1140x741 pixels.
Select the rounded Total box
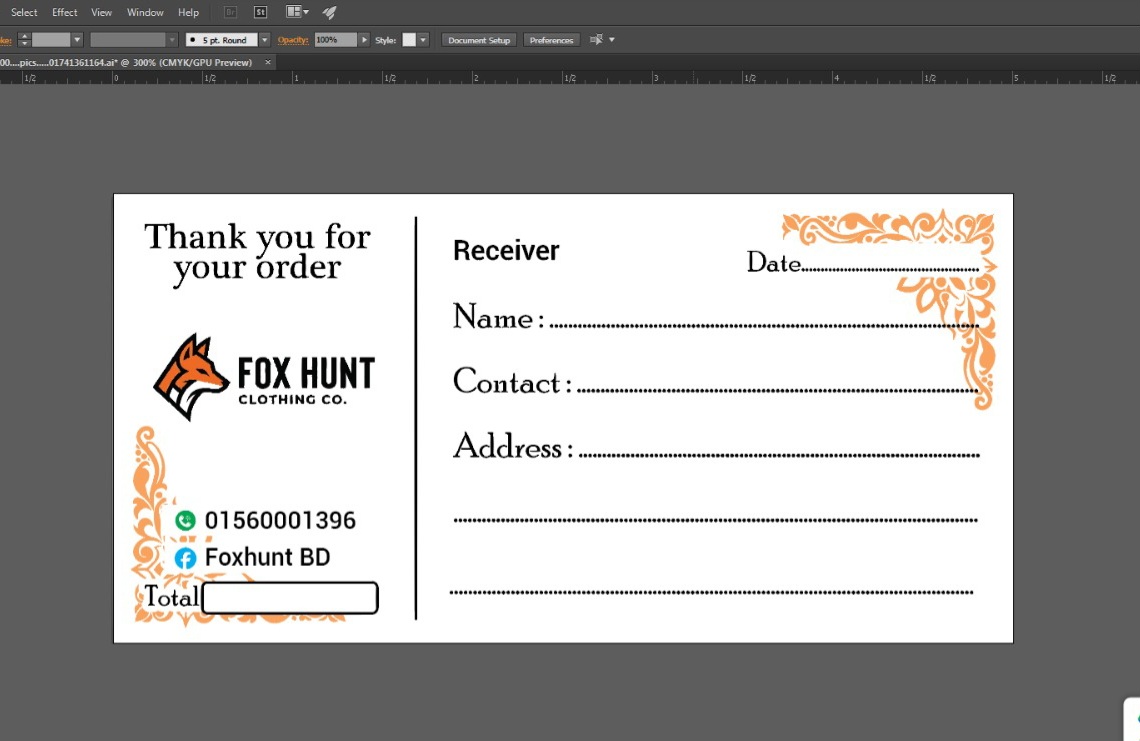click(x=290, y=598)
